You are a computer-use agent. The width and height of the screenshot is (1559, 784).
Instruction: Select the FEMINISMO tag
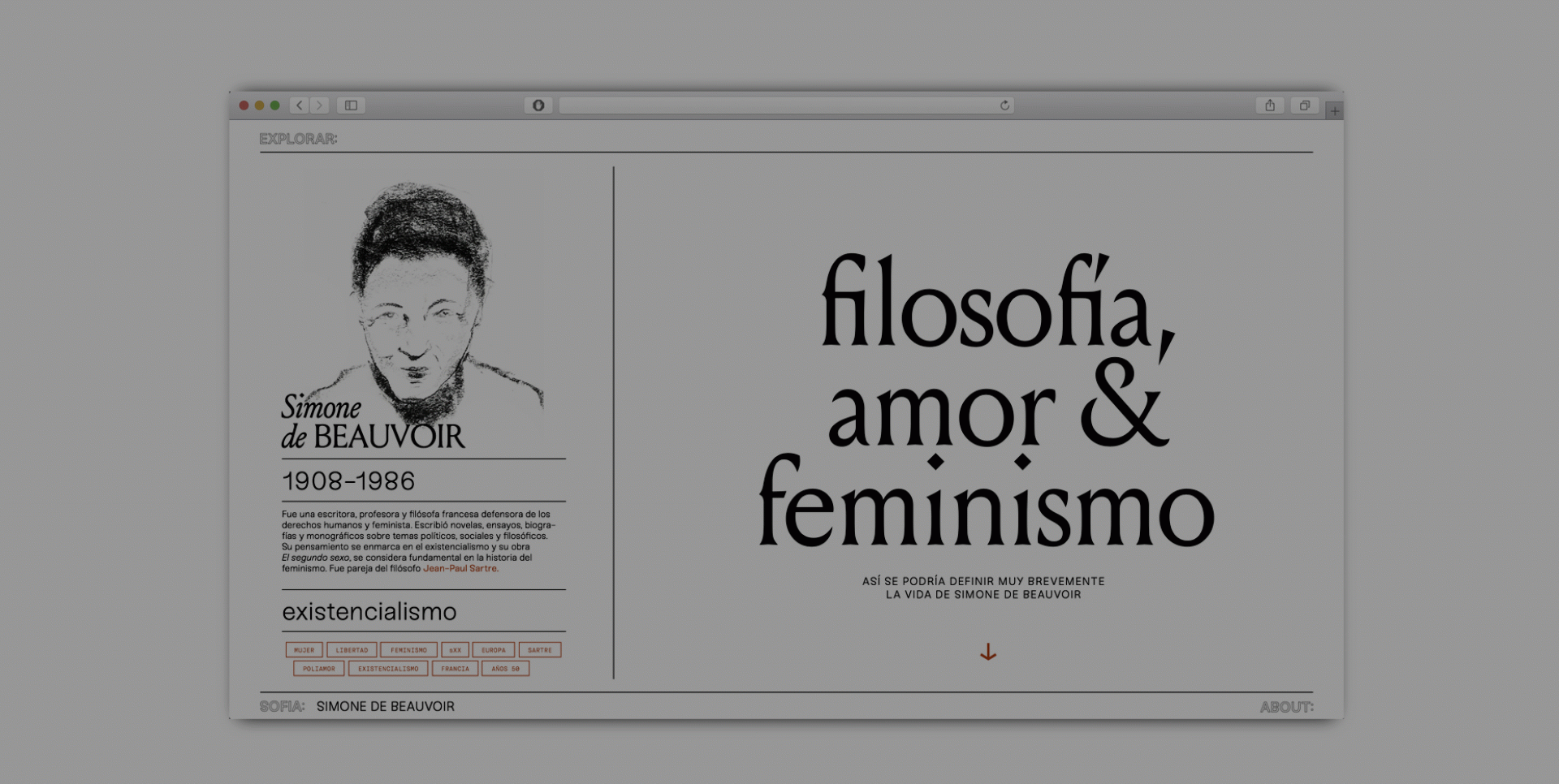click(408, 650)
